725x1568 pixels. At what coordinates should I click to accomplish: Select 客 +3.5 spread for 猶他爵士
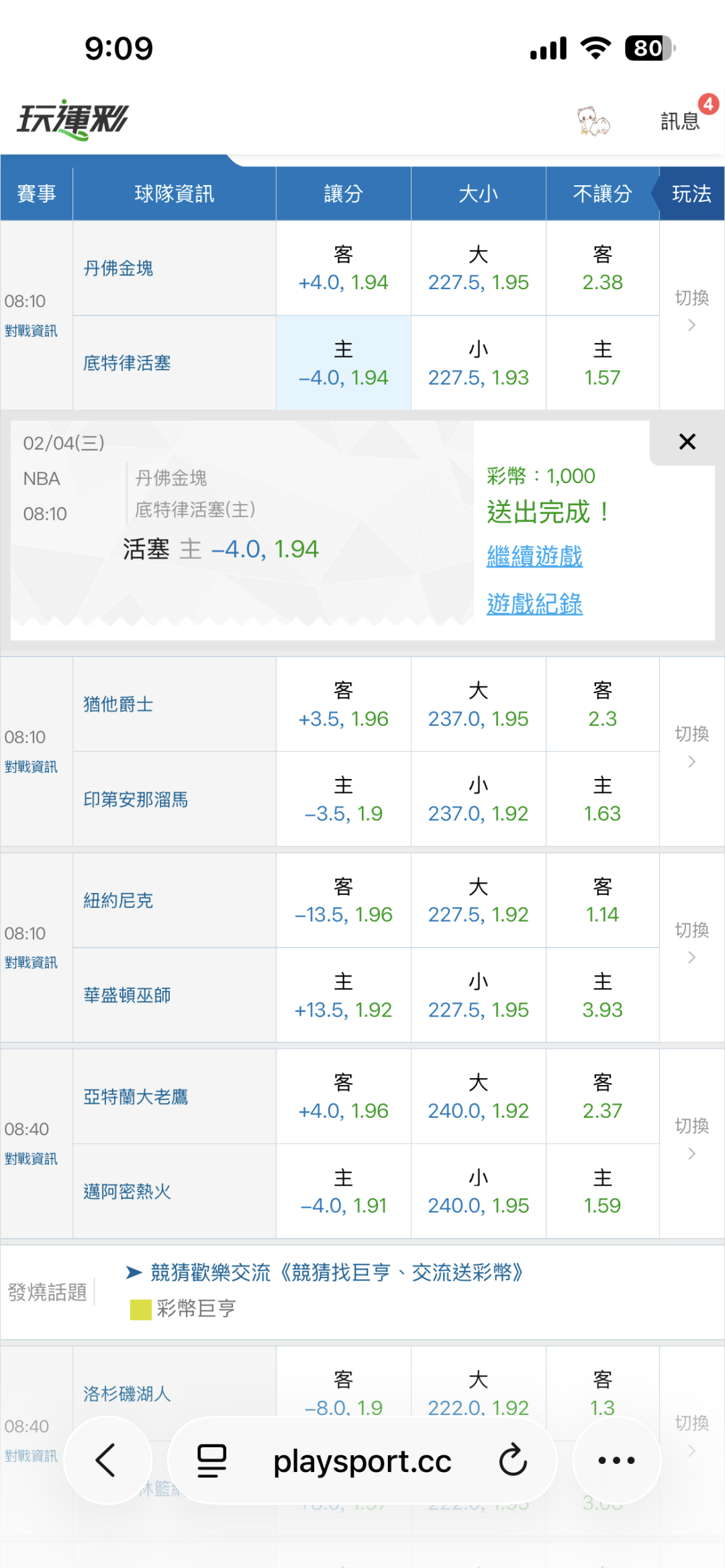[x=343, y=704]
